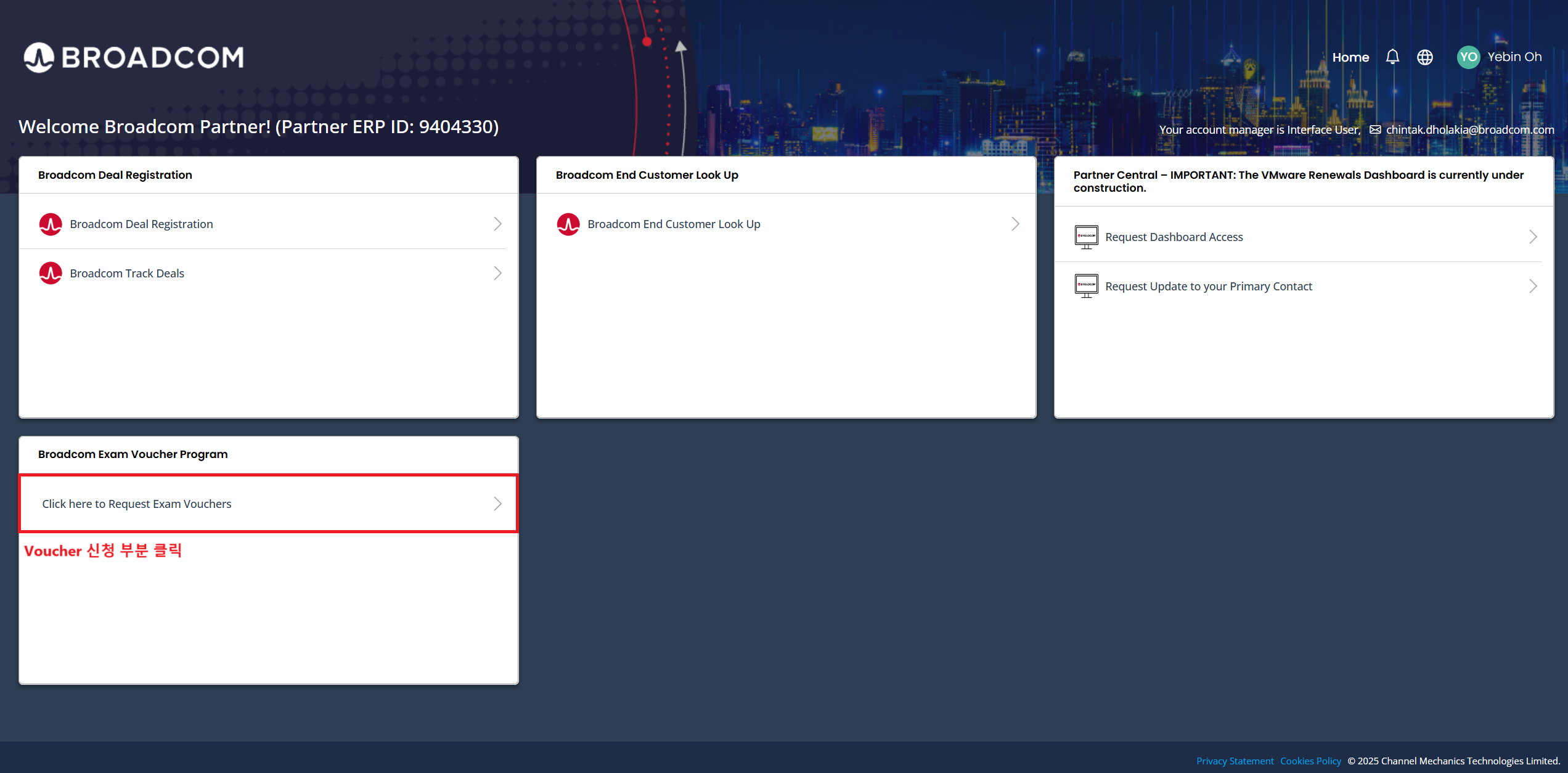The width and height of the screenshot is (1568, 773).
Task: Click monitor icon beside Primary Contact update
Action: click(1086, 286)
